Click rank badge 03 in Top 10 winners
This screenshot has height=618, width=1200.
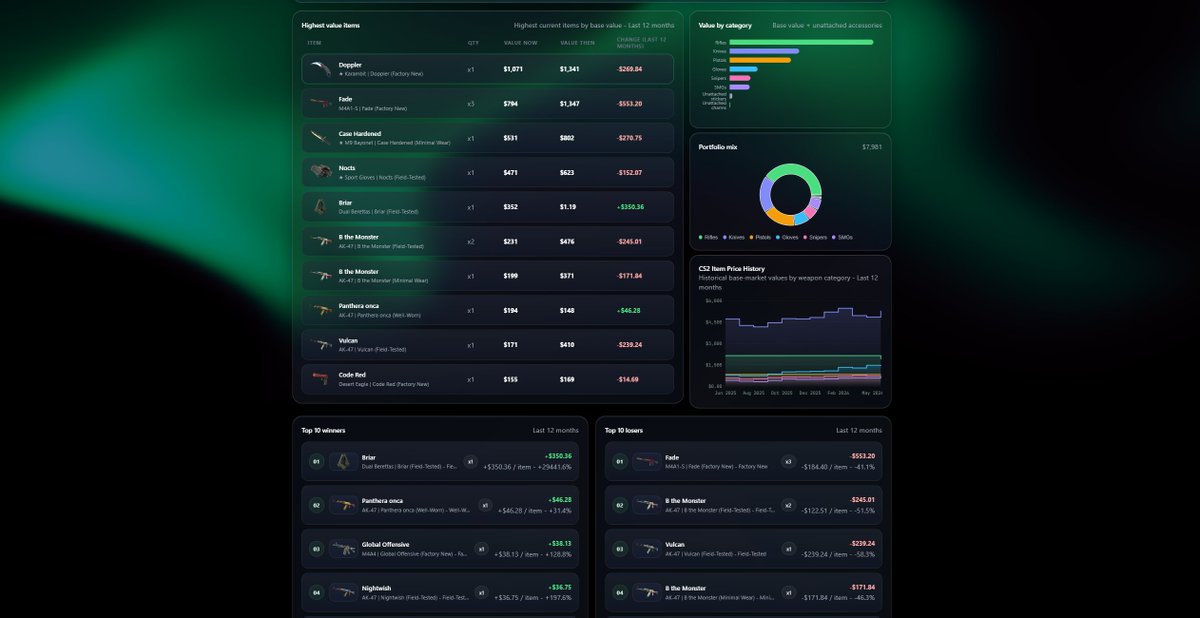[x=316, y=549]
